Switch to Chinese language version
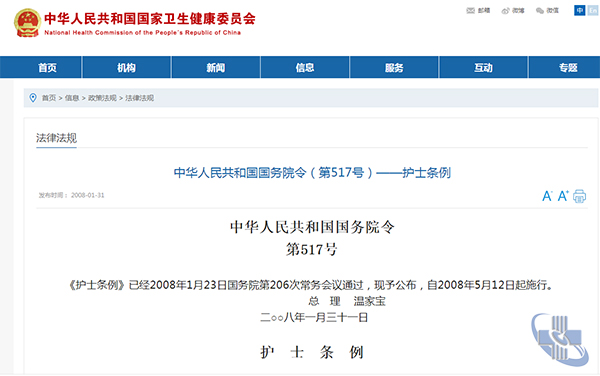The height and width of the screenshot is (376, 600). pyautogui.click(x=579, y=10)
